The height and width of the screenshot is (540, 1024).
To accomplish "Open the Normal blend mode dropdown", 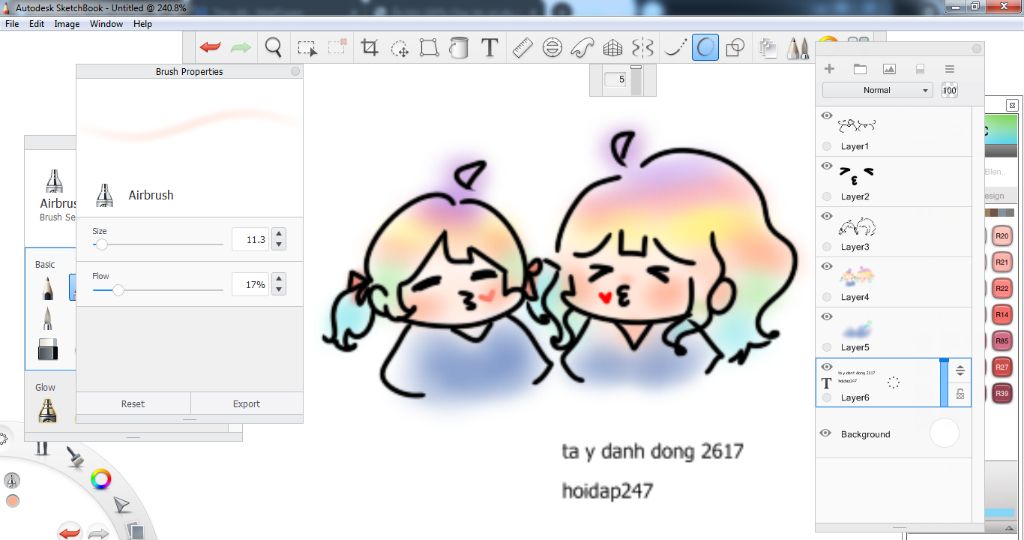I will (x=877, y=90).
